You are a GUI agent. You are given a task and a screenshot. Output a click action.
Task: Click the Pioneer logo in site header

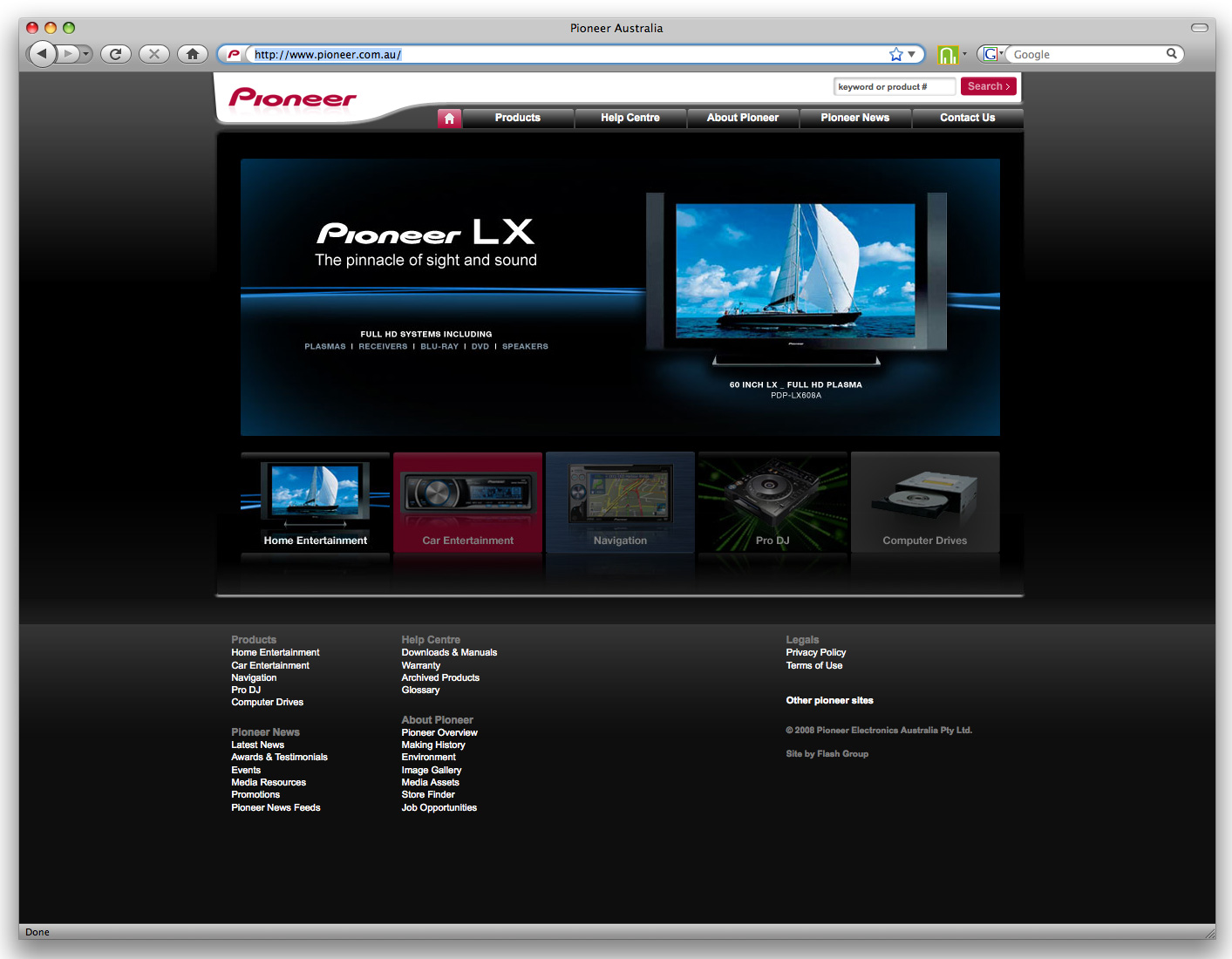pyautogui.click(x=293, y=98)
